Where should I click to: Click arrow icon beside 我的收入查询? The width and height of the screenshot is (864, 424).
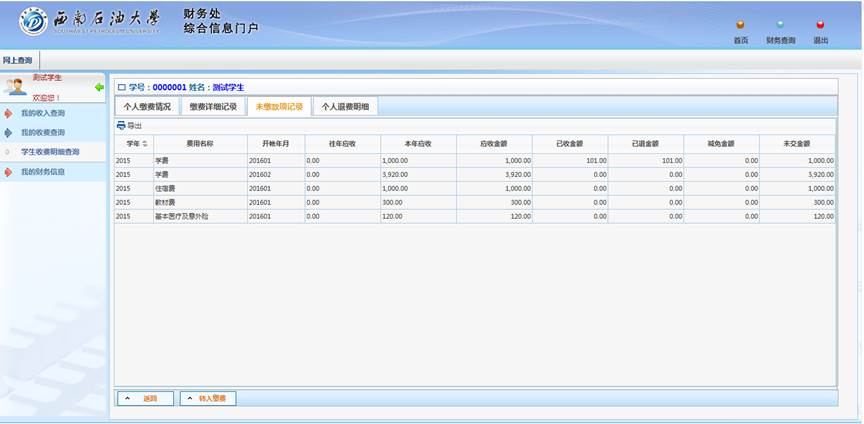pos(8,114)
